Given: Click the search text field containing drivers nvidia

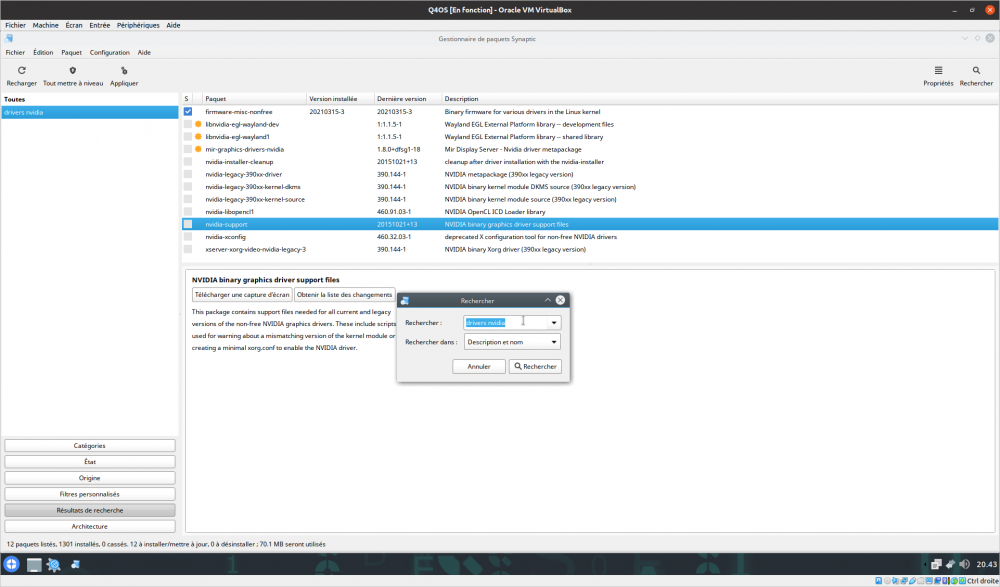Looking at the screenshot, I should (506, 323).
